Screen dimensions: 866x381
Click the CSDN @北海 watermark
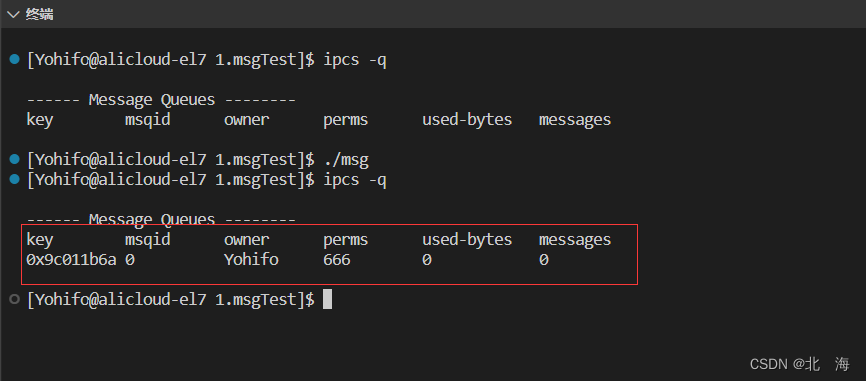click(800, 364)
